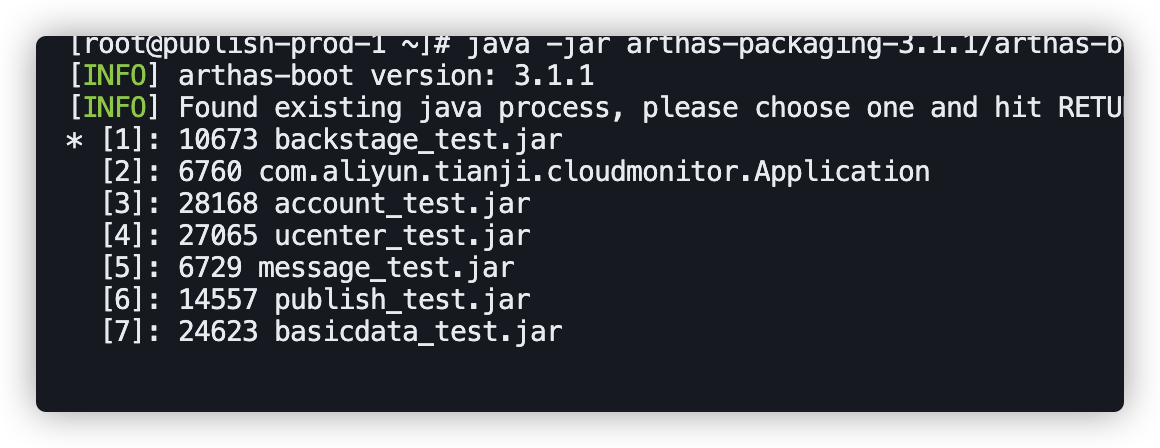The image size is (1160, 448).
Task: Select the basicdata_test.jar process line
Action: coord(332,331)
